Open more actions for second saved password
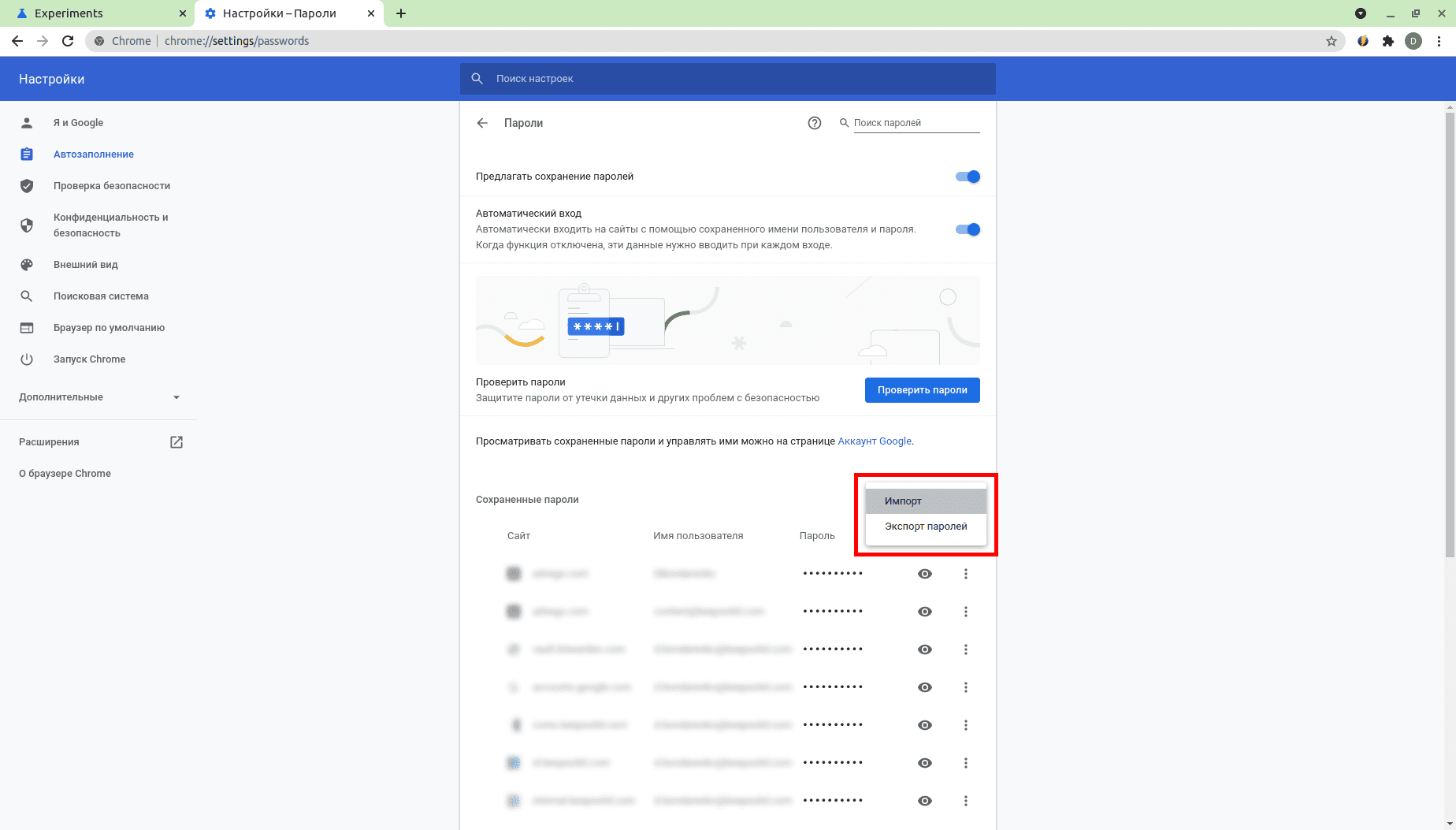The height and width of the screenshot is (830, 1456). (x=966, y=612)
